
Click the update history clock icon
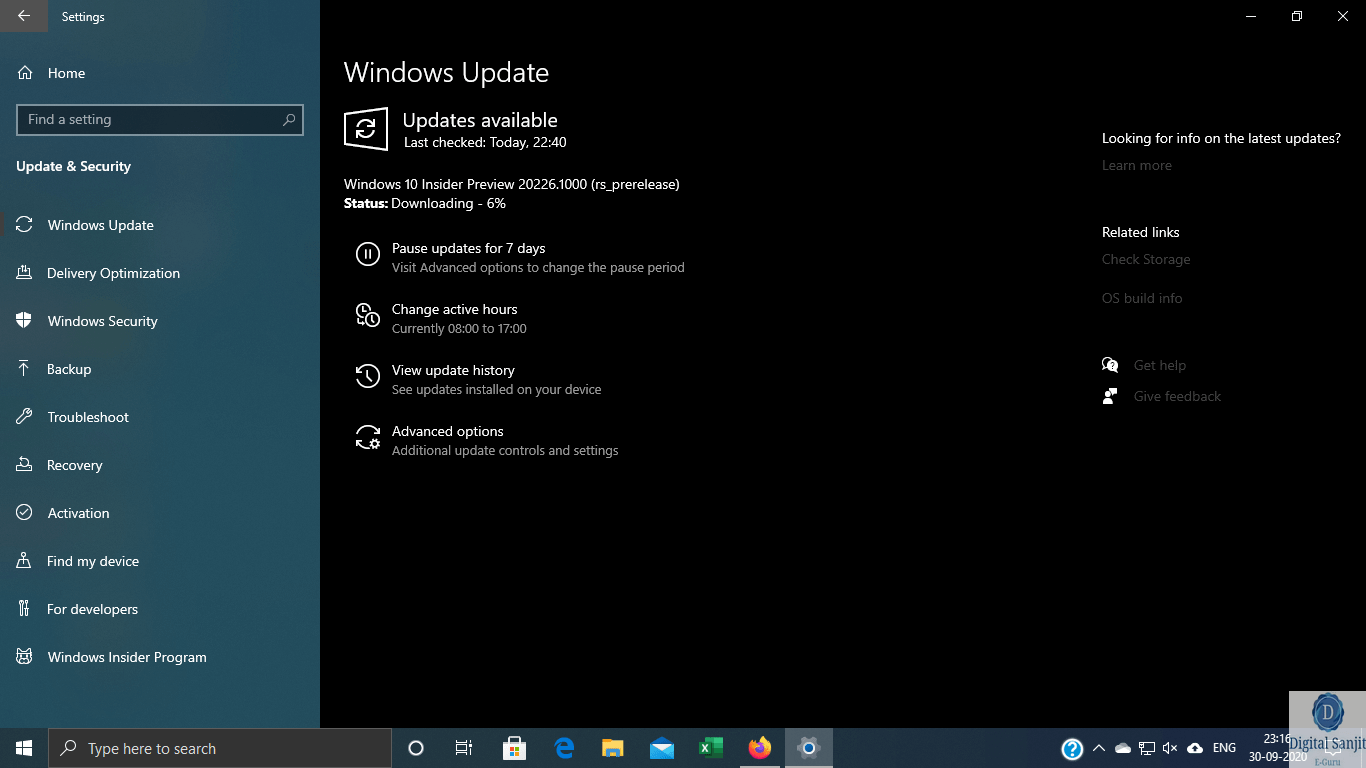(368, 376)
